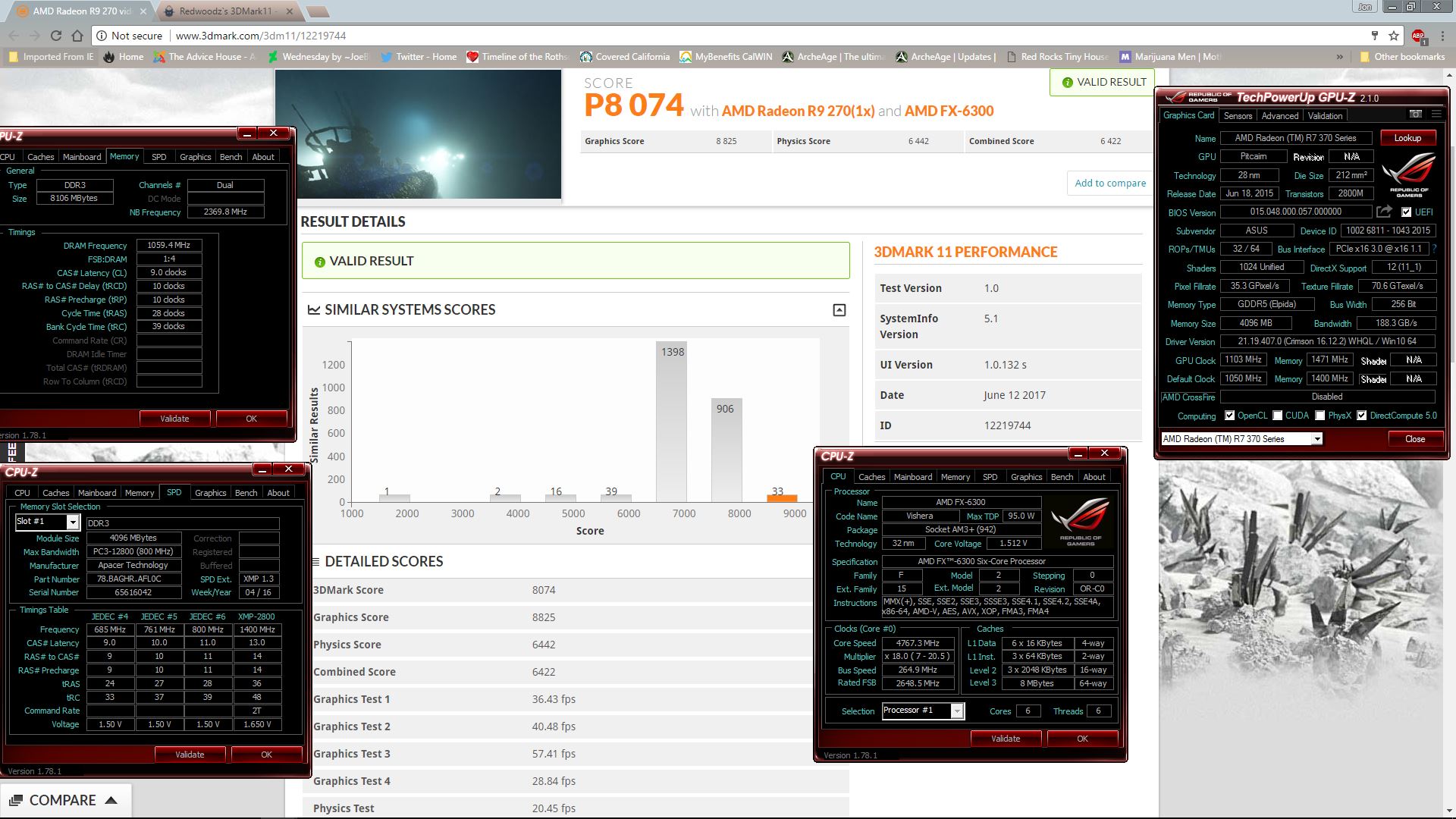Open the Marijuana Men bookmark
The image size is (1456, 819).
click(x=1170, y=57)
